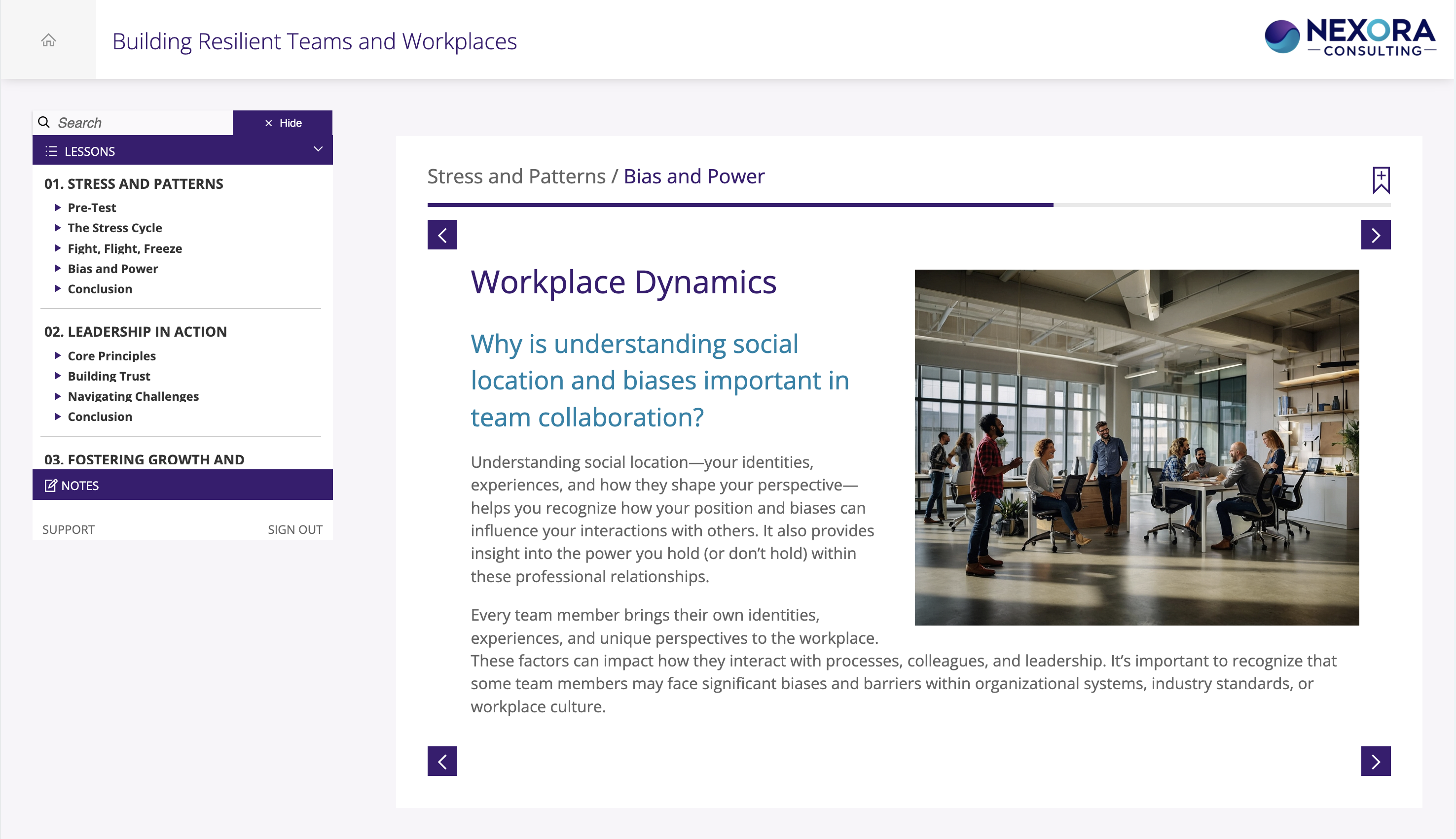Screen dimensions: 1456x839
Task: Click Sign Out link
Action: click(x=294, y=529)
